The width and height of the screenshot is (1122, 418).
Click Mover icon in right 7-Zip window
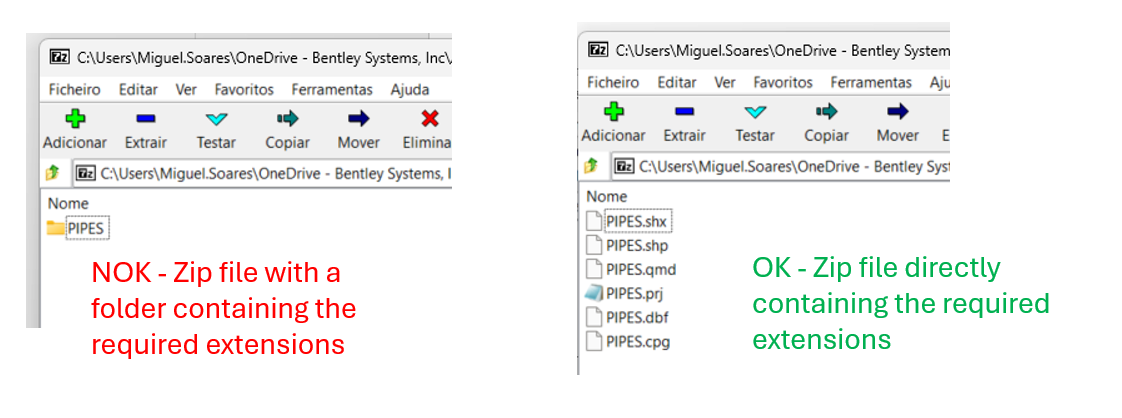tap(897, 112)
